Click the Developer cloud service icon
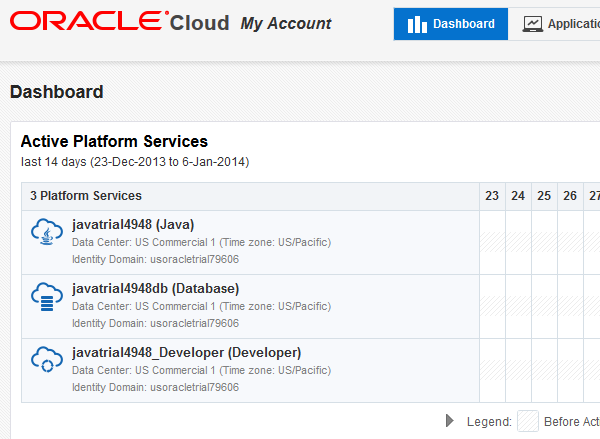Viewport: 600px width, 439px height. (47, 360)
